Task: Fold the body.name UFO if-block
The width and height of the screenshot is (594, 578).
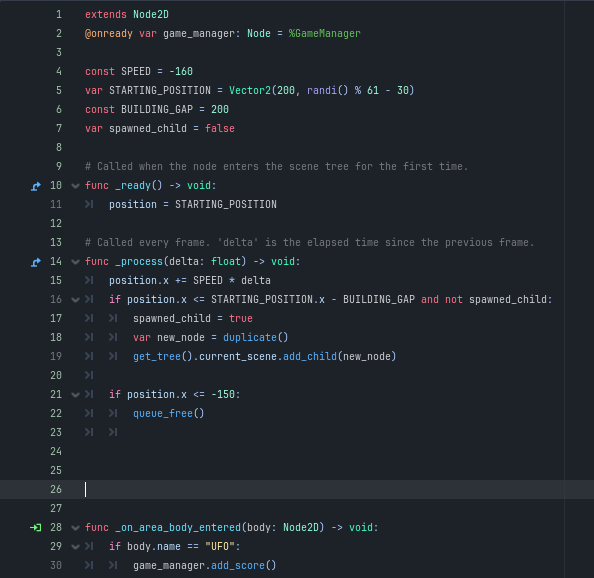Action: (x=75, y=547)
